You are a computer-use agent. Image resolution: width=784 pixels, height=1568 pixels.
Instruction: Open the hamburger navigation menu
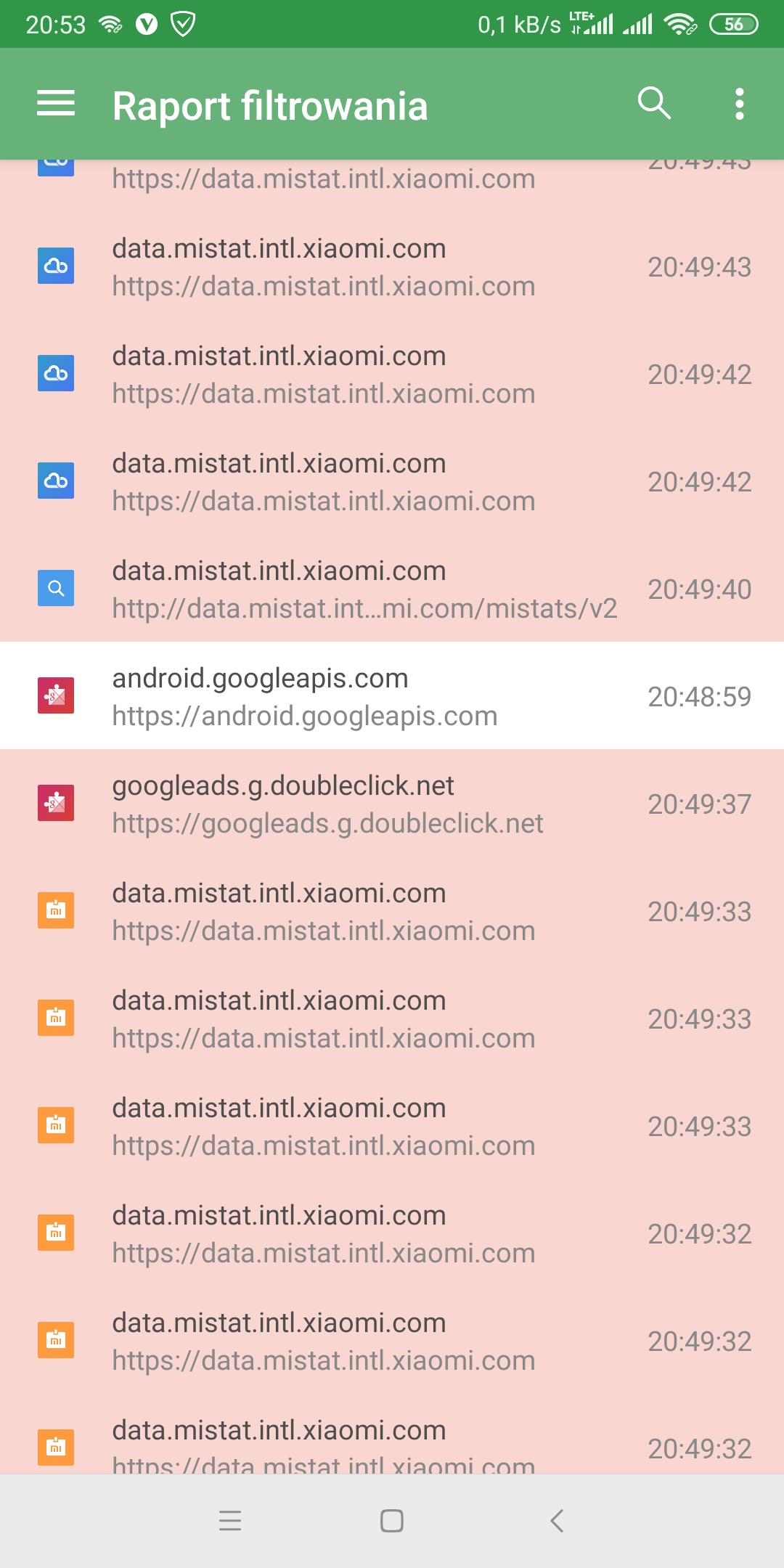point(56,104)
